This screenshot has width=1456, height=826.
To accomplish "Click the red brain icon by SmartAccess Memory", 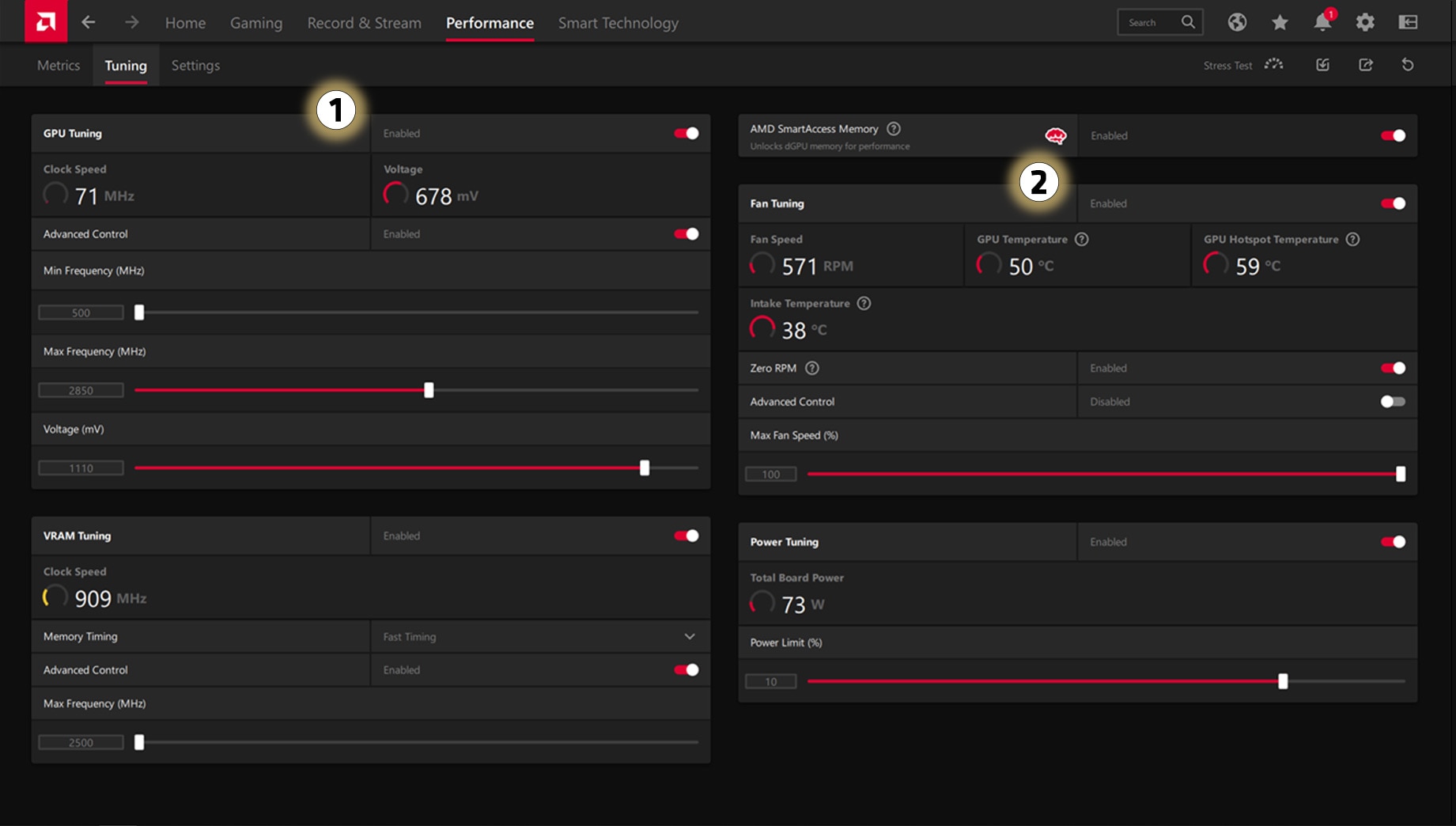I will click(x=1055, y=136).
